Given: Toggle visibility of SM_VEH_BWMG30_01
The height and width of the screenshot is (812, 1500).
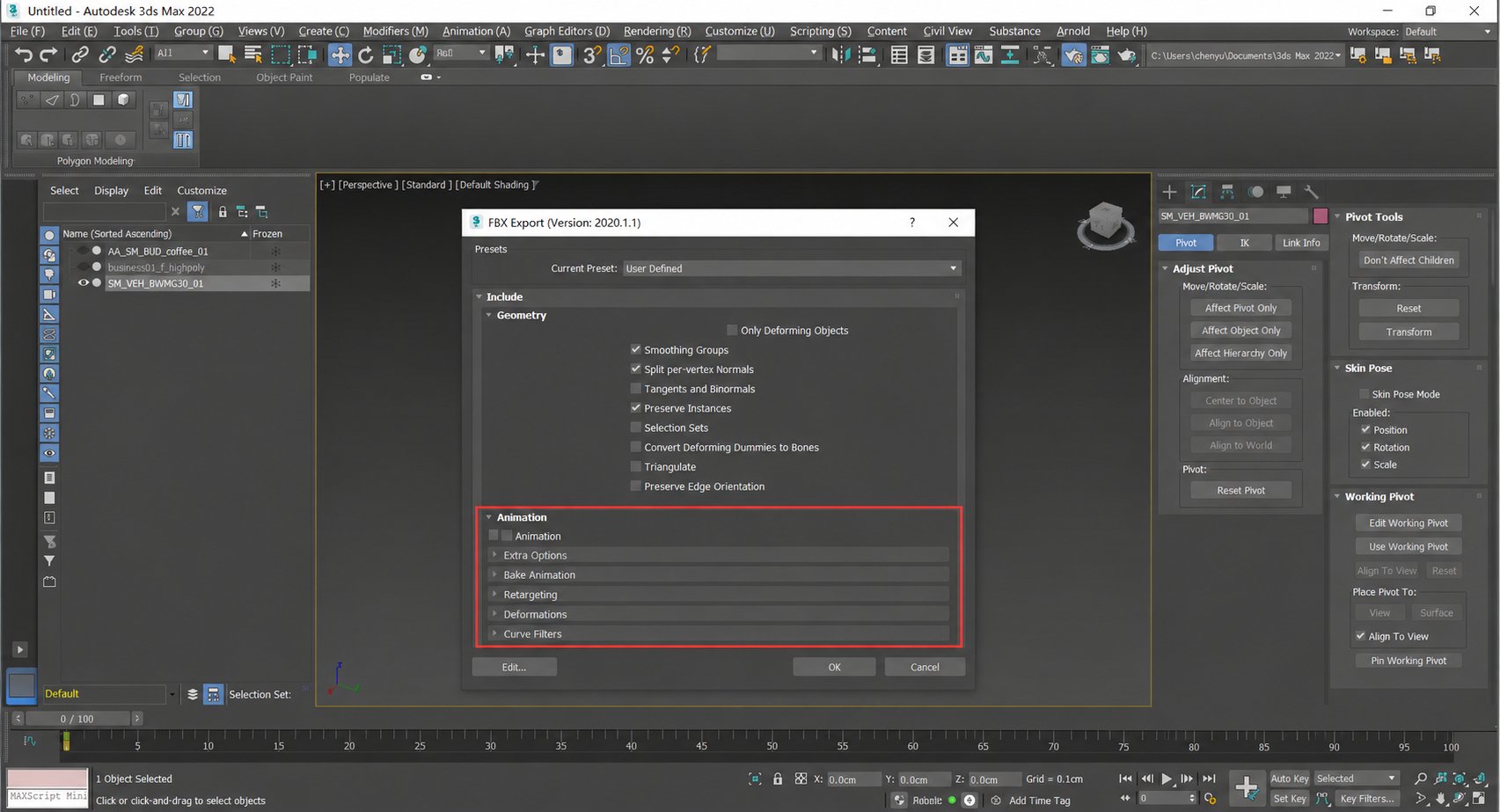Looking at the screenshot, I should tap(83, 283).
